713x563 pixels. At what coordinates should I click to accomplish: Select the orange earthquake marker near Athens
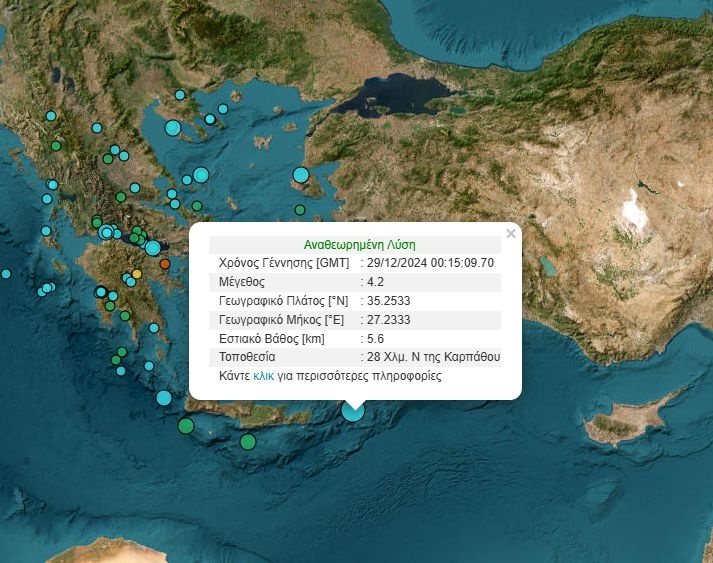[165, 264]
